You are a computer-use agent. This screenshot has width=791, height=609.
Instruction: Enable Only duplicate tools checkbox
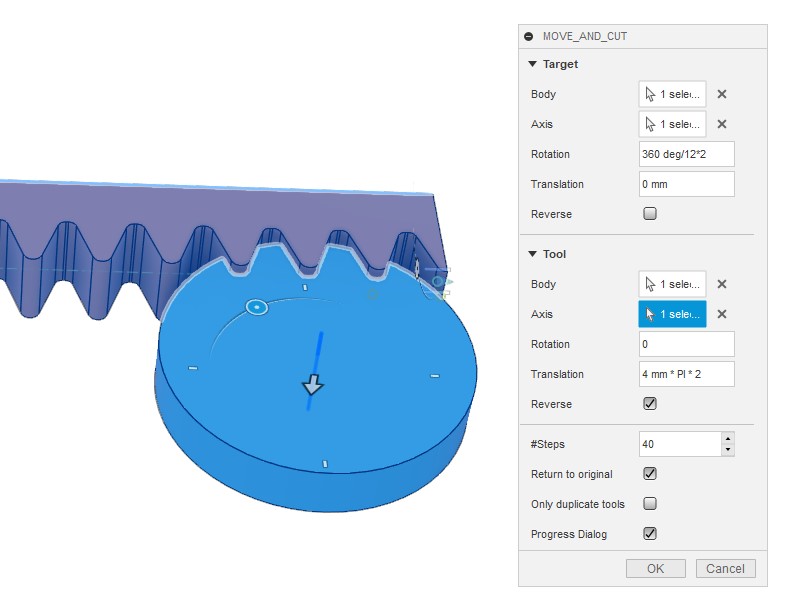[650, 504]
